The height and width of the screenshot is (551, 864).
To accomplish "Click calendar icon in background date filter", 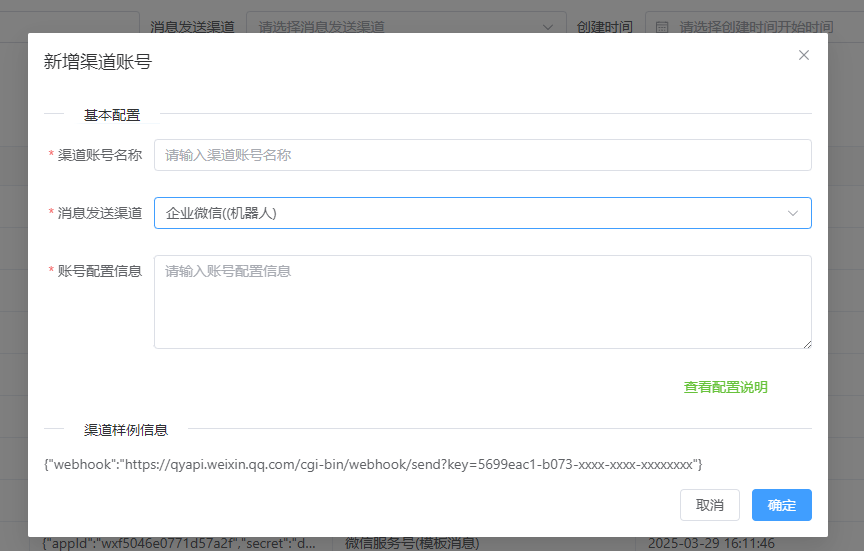I will coord(662,27).
